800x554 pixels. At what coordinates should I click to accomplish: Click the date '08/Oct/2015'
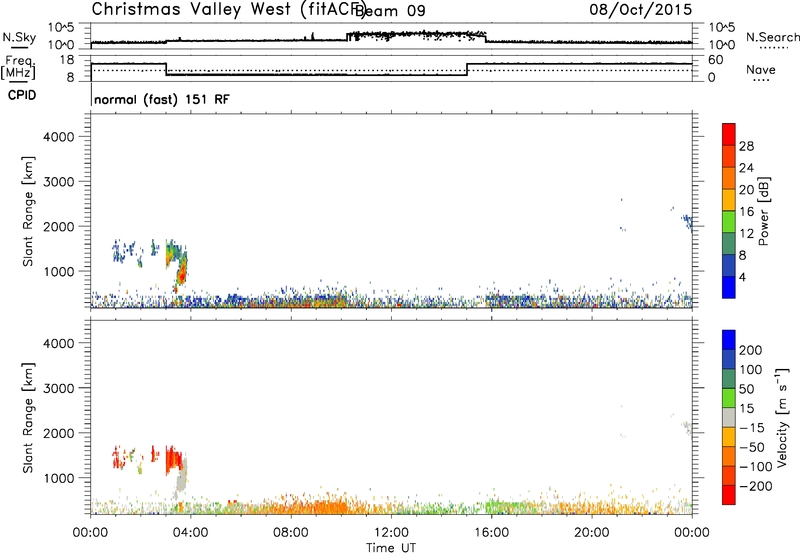(641, 9)
